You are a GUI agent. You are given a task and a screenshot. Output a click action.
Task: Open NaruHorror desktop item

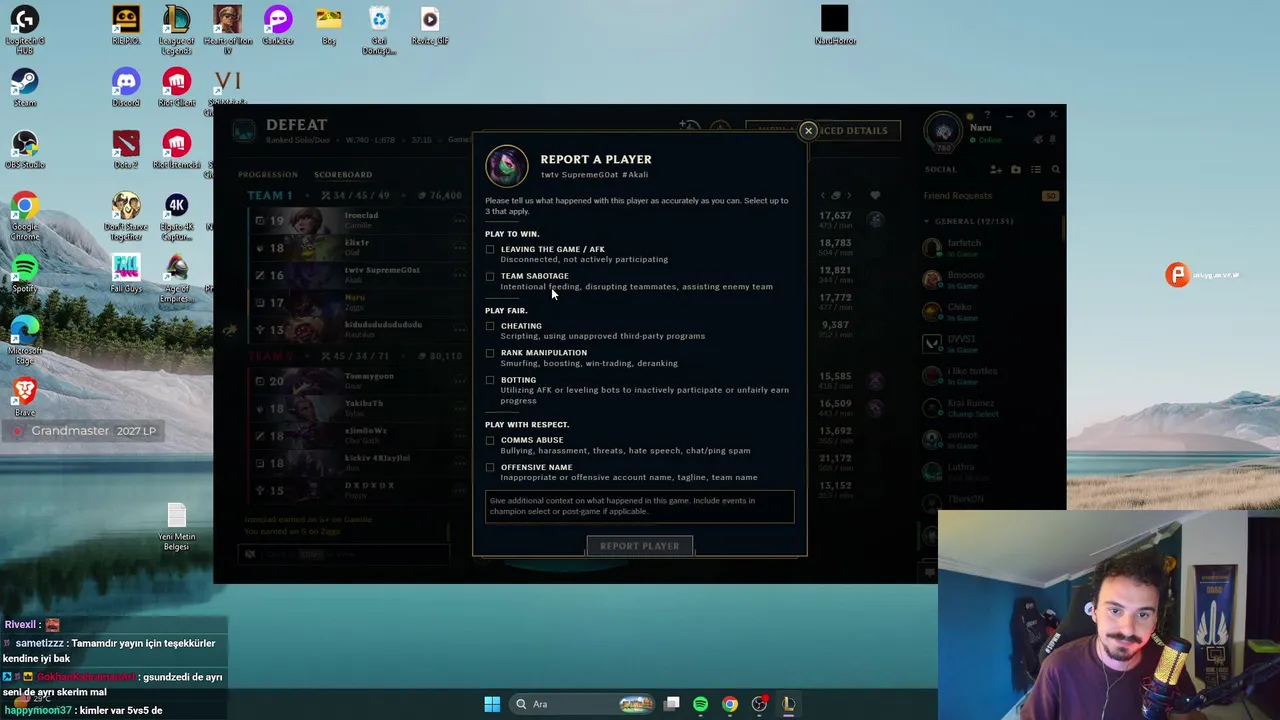click(834, 25)
